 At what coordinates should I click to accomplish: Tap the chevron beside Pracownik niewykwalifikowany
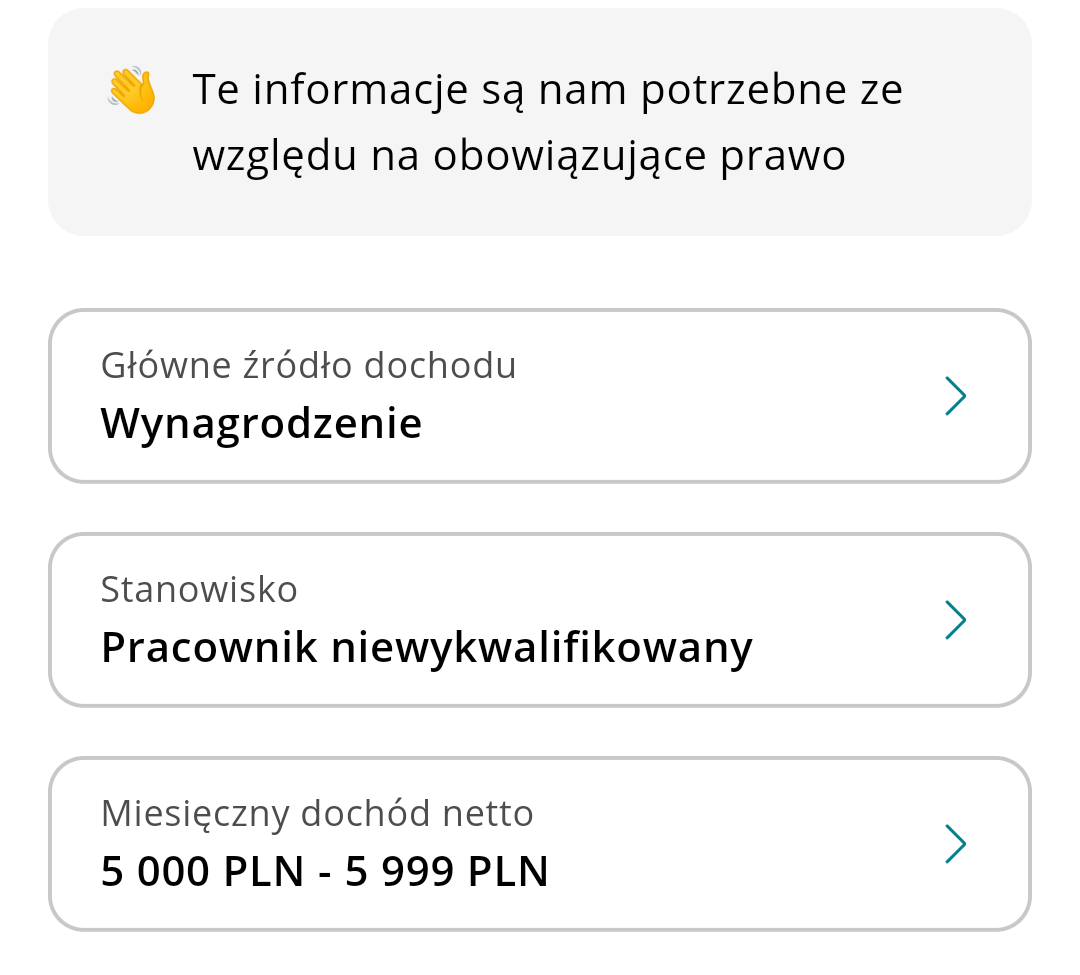(x=955, y=620)
